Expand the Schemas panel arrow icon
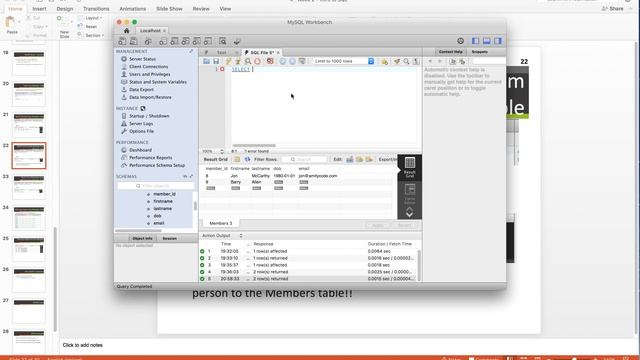The width and height of the screenshot is (640, 360). (x=191, y=176)
